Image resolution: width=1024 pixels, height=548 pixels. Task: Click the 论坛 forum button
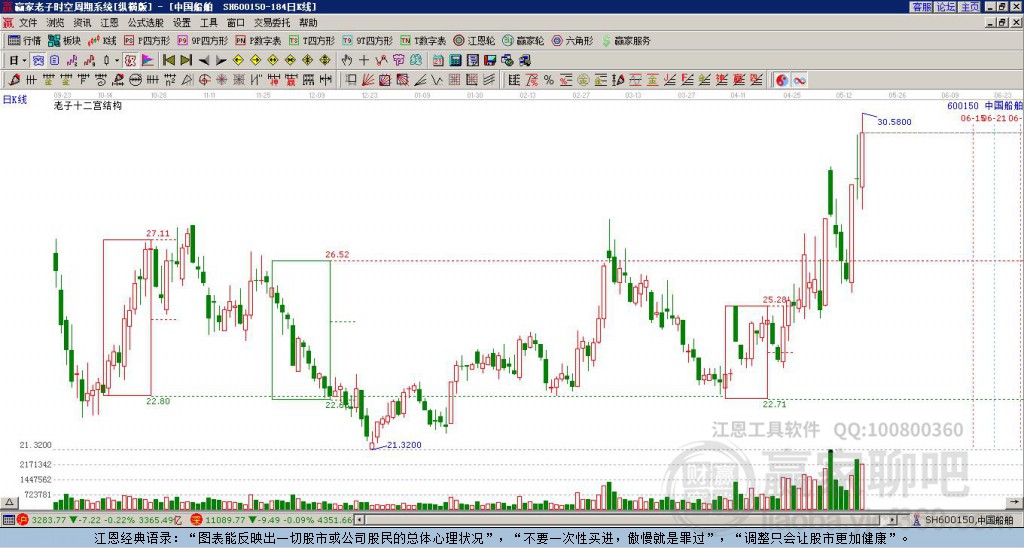946,7
